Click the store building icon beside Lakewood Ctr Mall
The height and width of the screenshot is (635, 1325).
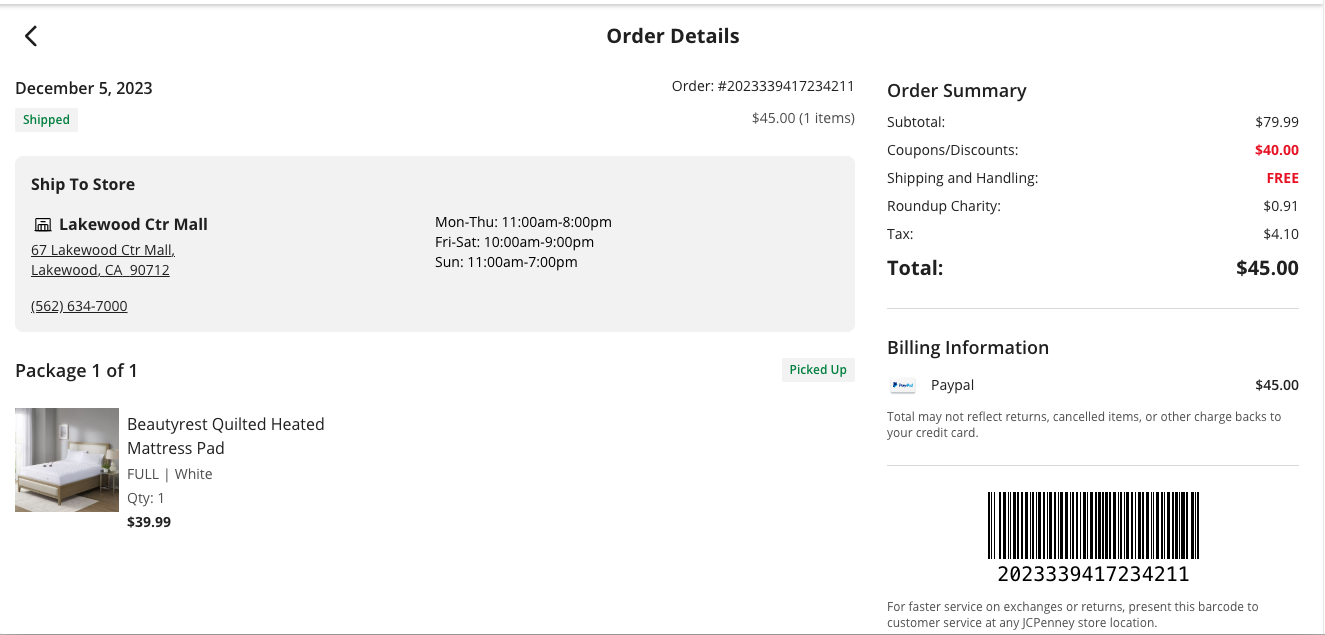[x=42, y=225]
